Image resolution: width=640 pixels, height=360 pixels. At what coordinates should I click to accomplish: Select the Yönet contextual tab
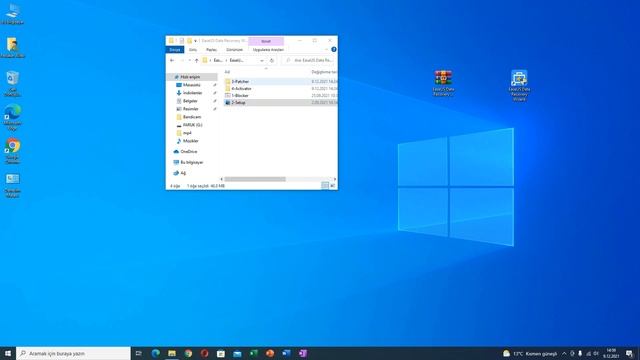(x=266, y=41)
